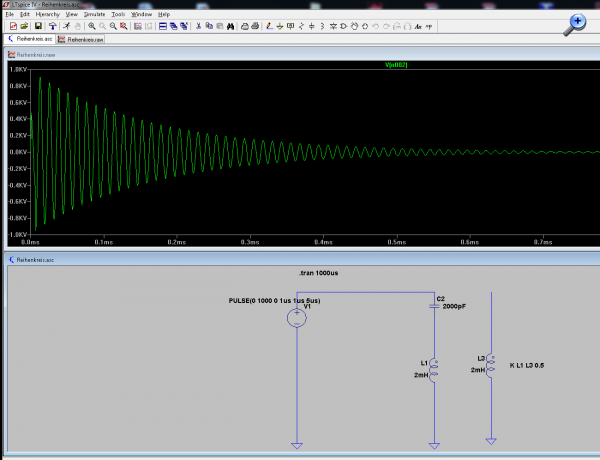Click the K L1 L3 0.5 coupling directive

527,365
